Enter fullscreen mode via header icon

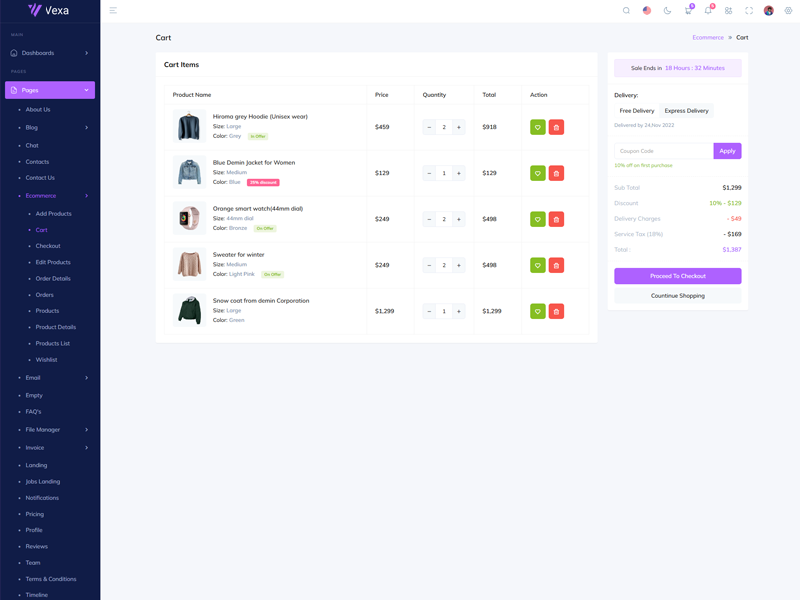[749, 11]
